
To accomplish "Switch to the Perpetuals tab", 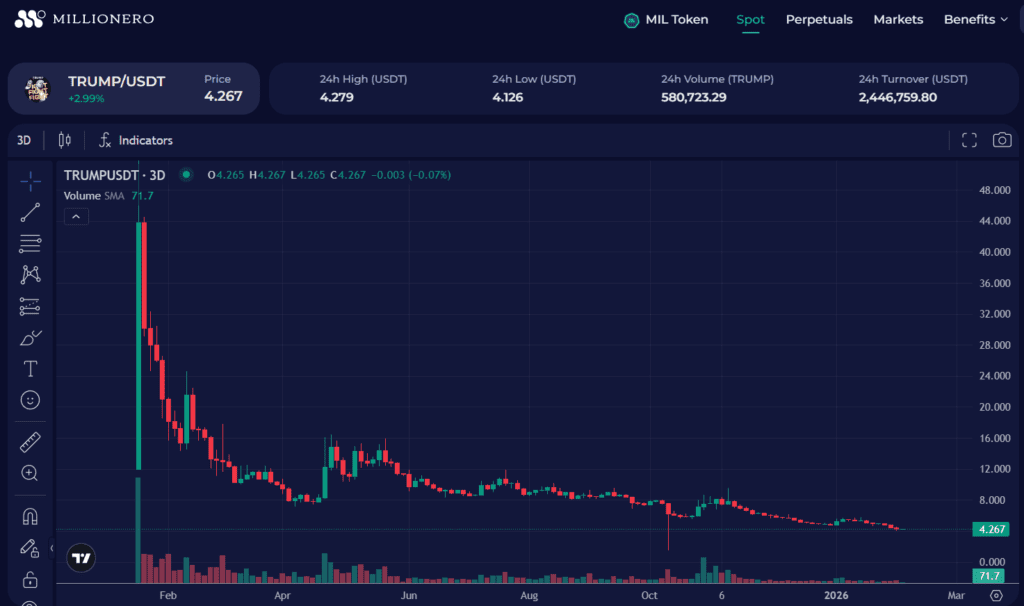I will [x=819, y=19].
